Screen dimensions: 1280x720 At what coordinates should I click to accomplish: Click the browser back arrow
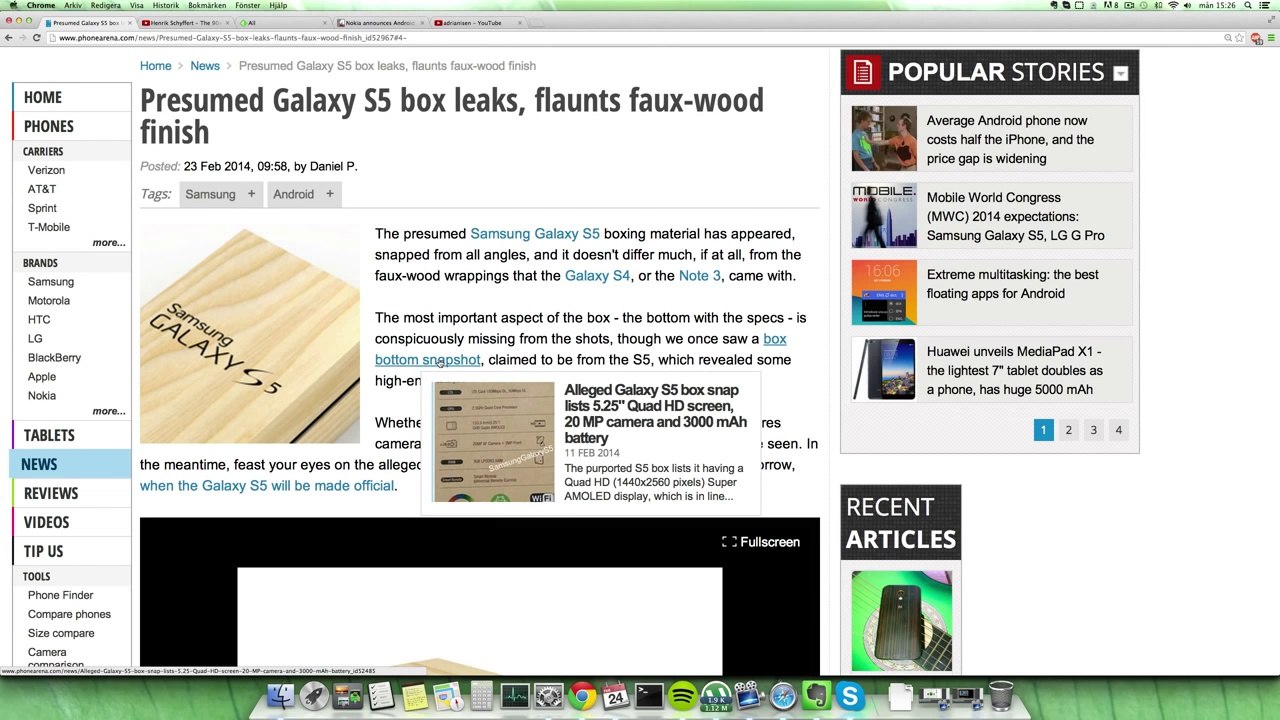click(9, 38)
